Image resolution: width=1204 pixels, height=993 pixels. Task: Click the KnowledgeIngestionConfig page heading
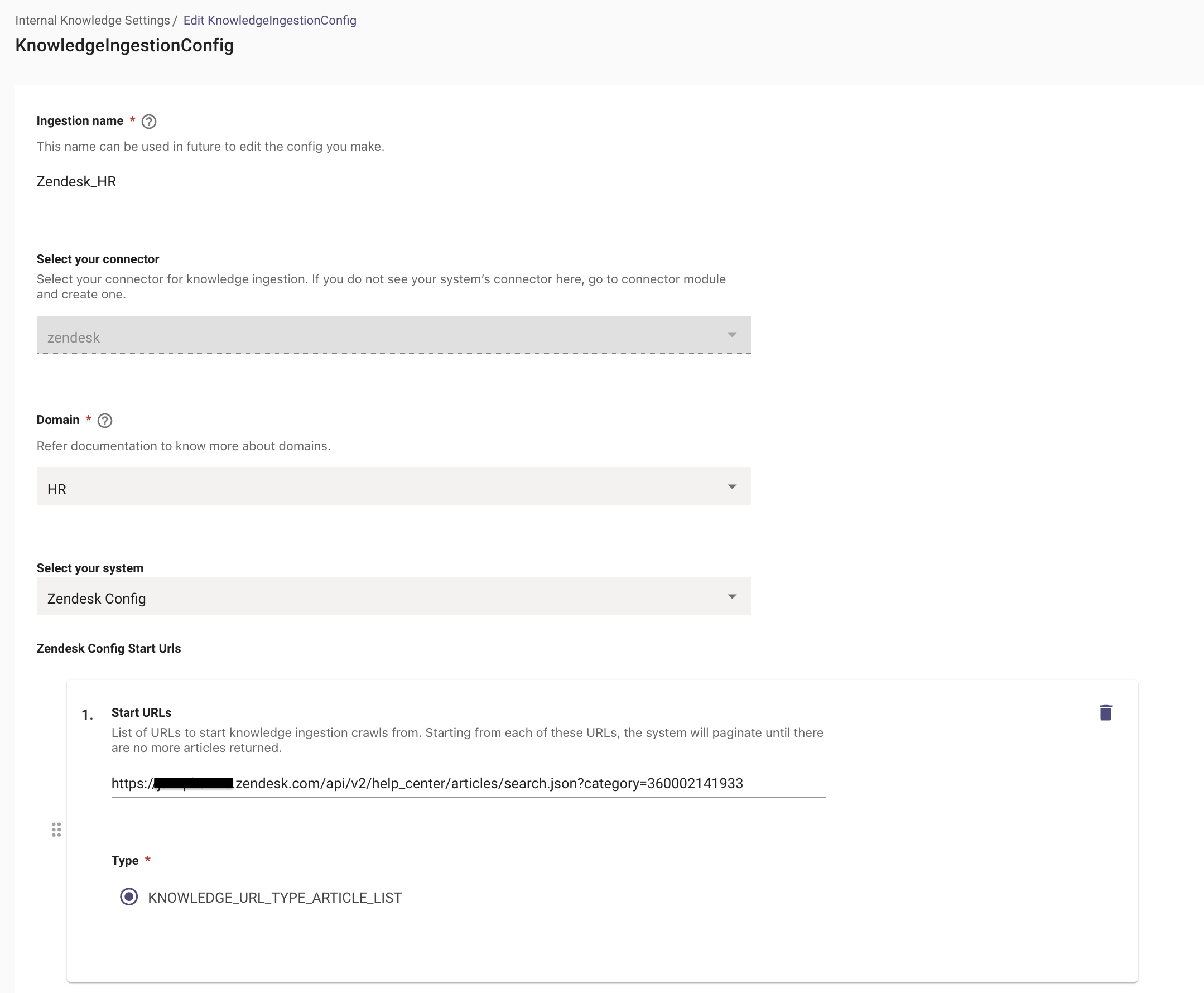124,45
